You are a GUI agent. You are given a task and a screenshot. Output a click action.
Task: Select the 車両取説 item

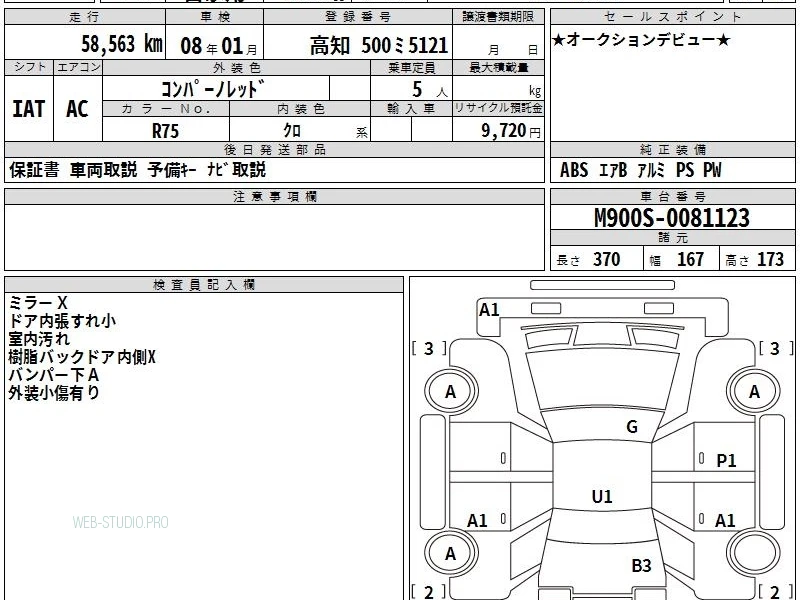pos(104,169)
